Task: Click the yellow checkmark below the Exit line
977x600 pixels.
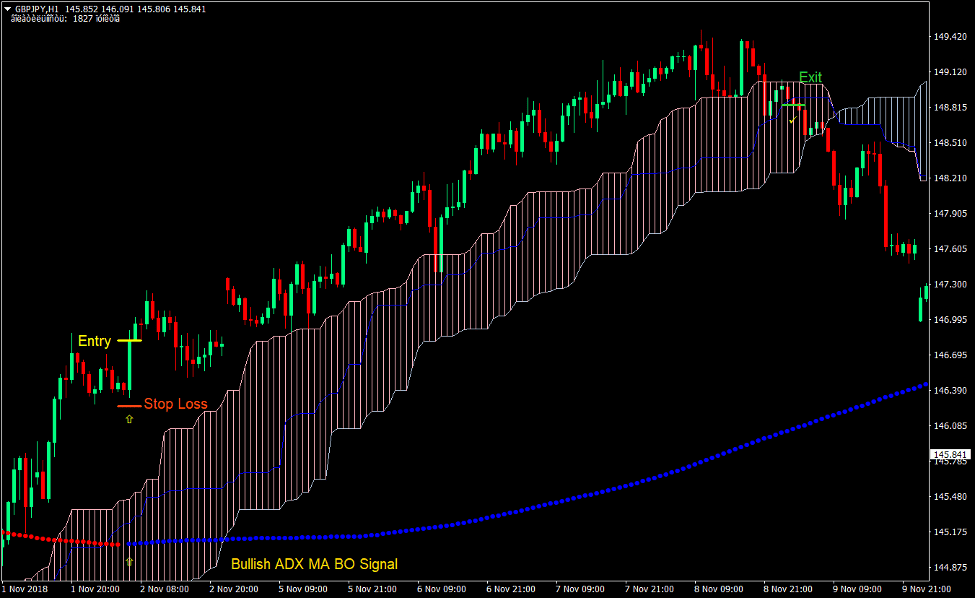Action: click(x=792, y=120)
